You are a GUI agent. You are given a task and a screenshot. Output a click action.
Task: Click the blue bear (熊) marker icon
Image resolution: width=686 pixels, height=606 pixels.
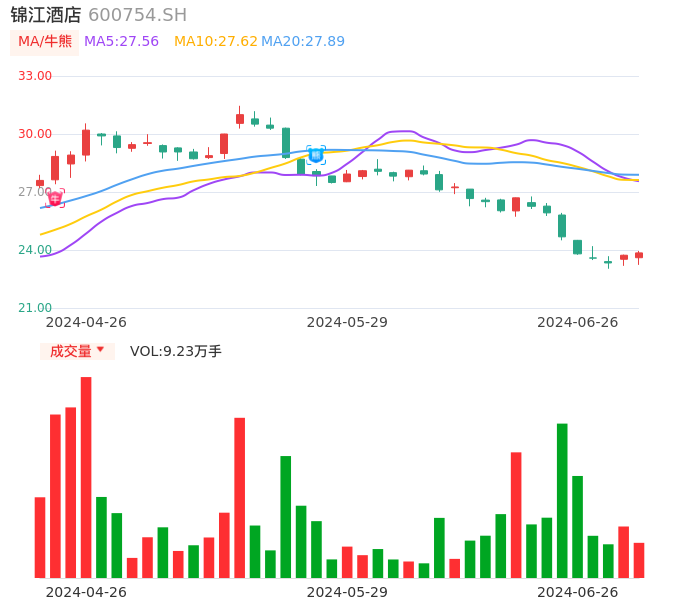(315, 154)
